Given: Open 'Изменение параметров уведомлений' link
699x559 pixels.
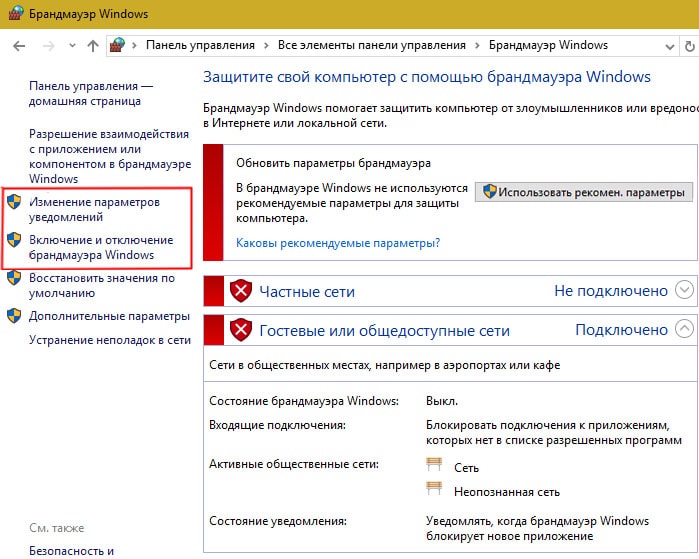Looking at the screenshot, I should [94, 210].
